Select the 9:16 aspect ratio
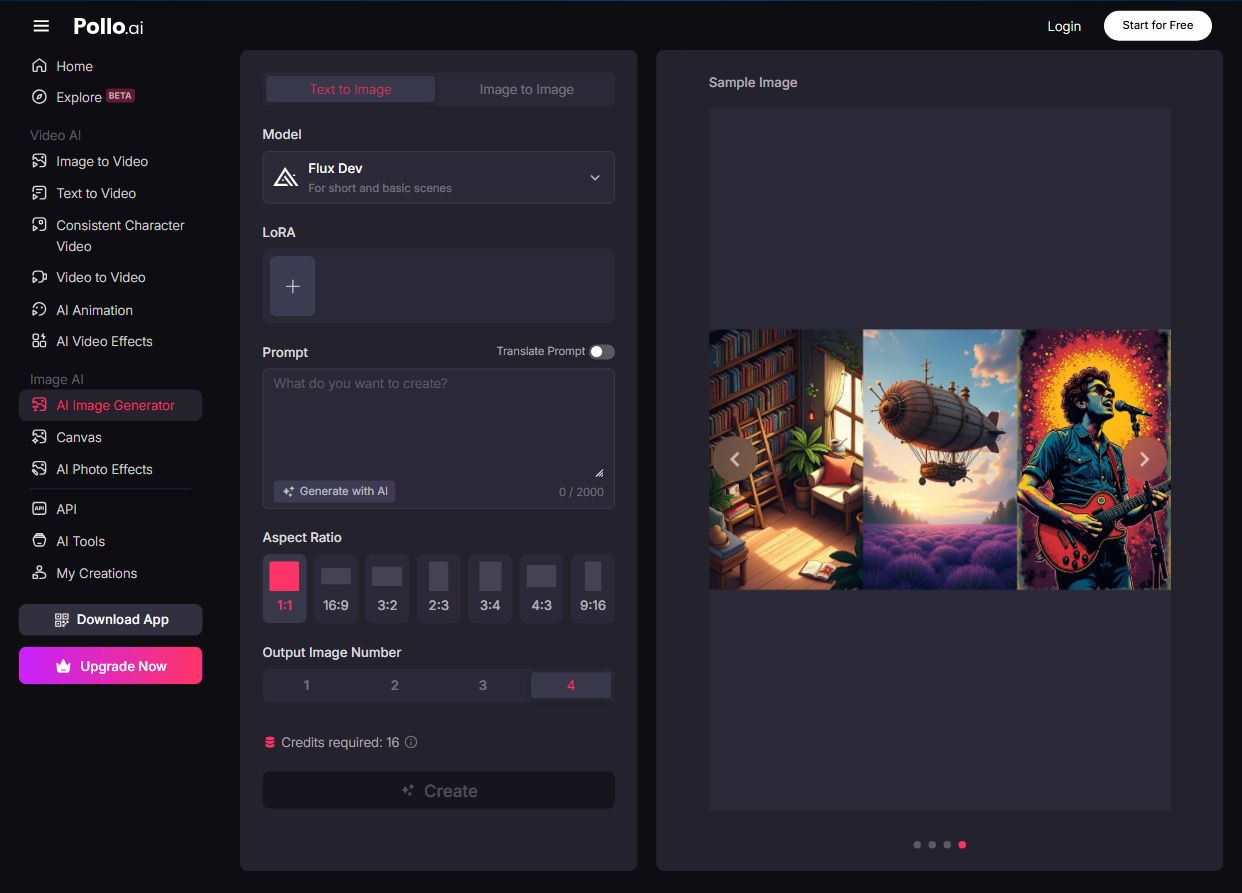This screenshot has width=1242, height=893. click(x=593, y=588)
